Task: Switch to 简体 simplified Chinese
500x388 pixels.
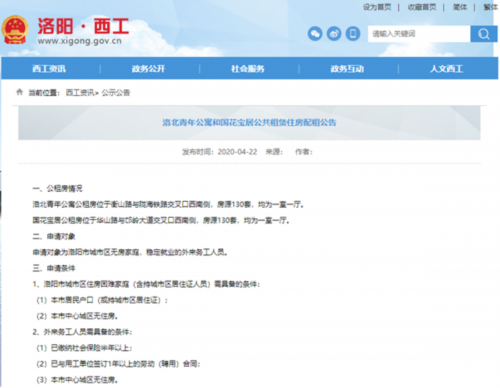Action: point(460,7)
